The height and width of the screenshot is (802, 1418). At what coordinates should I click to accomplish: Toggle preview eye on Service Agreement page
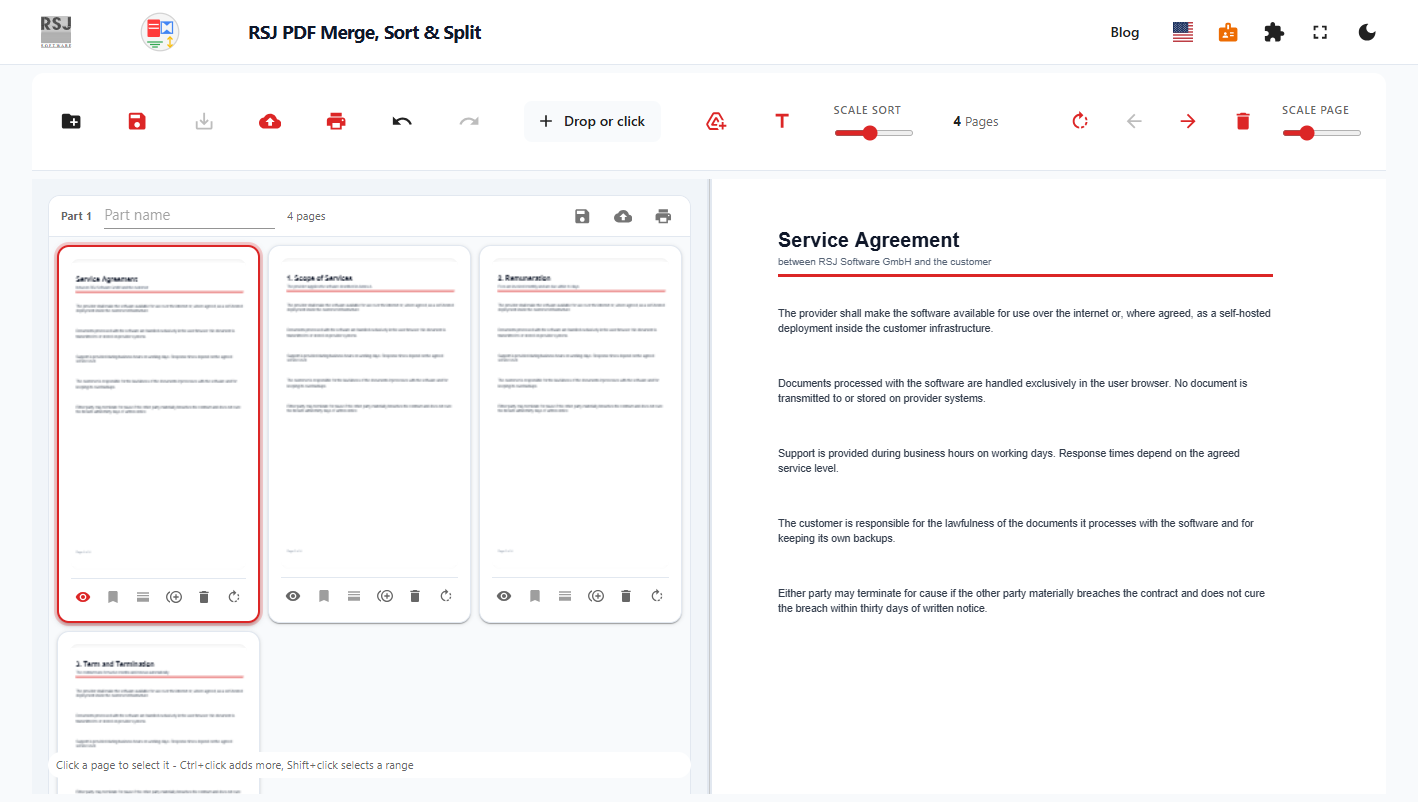(83, 596)
